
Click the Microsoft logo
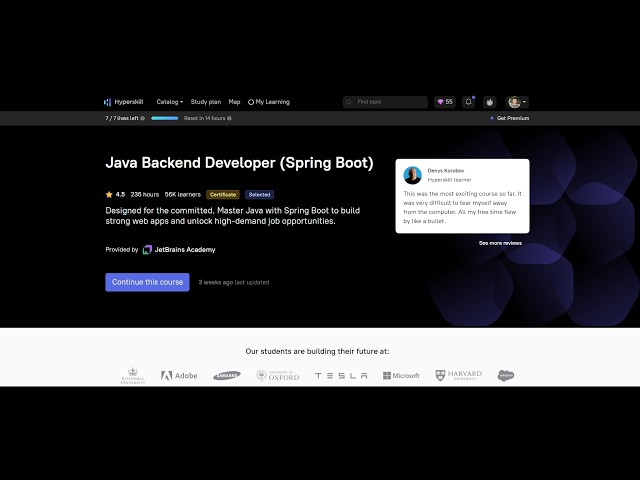(x=401, y=376)
